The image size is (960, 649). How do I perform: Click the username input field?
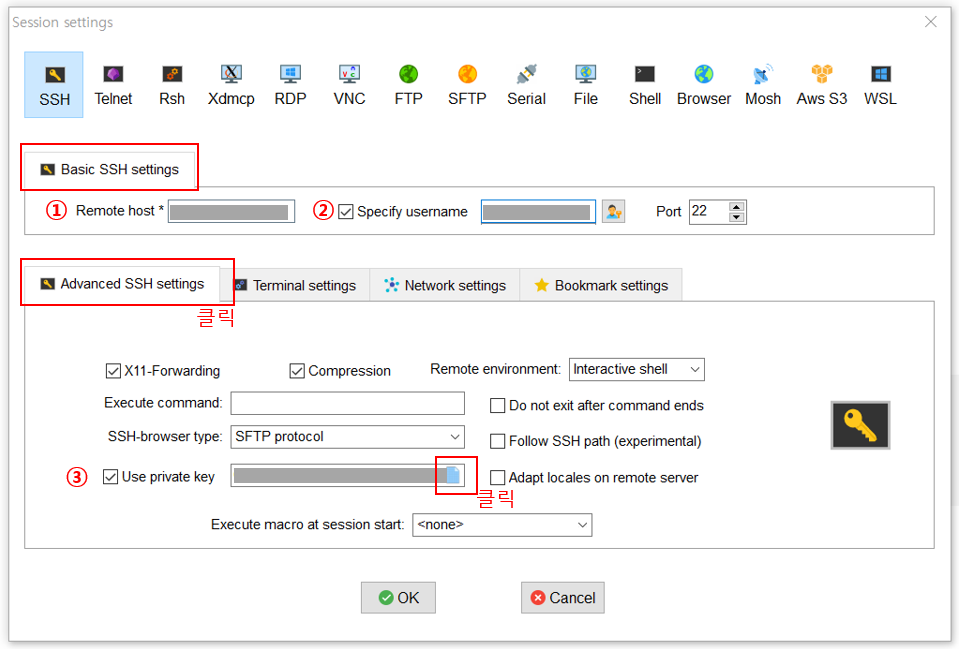point(538,212)
